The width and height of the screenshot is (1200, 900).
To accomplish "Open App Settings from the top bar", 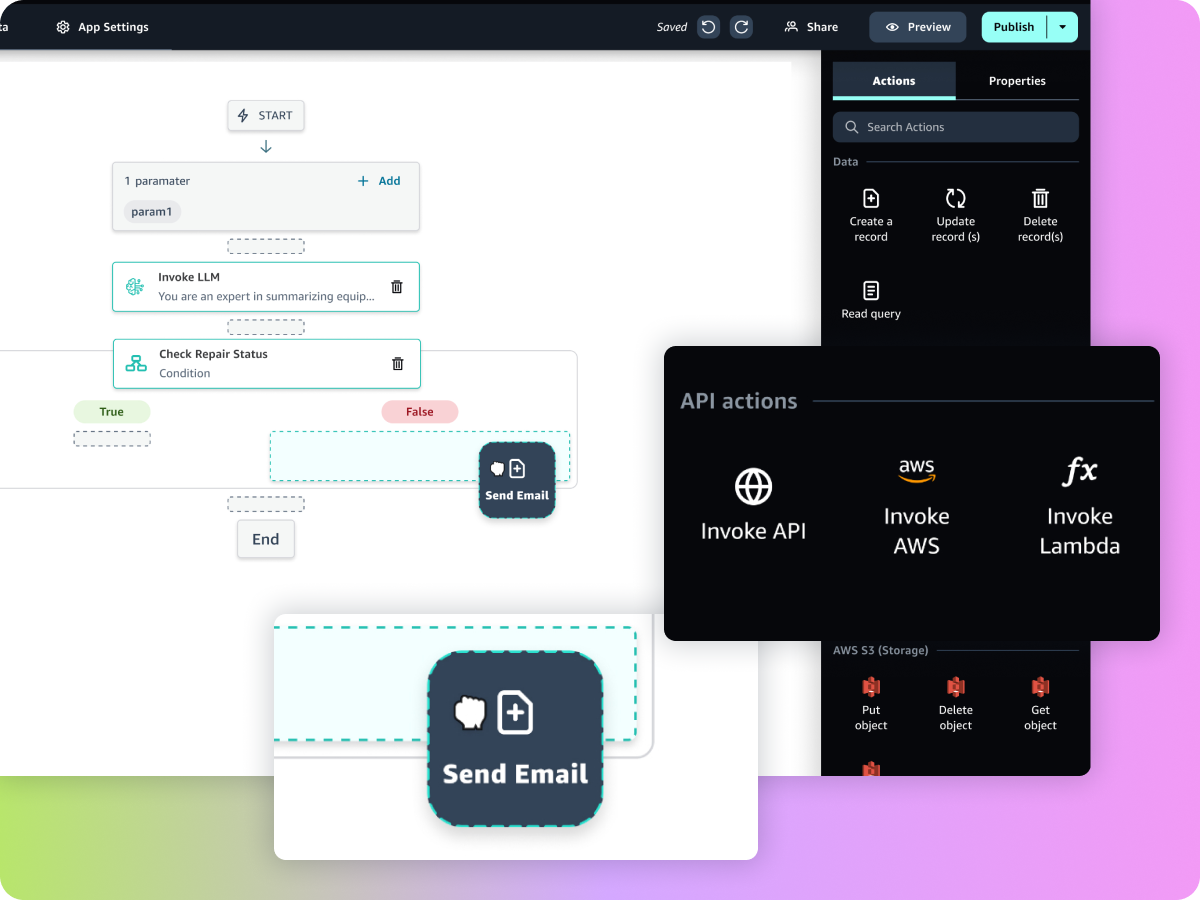I will (x=102, y=27).
